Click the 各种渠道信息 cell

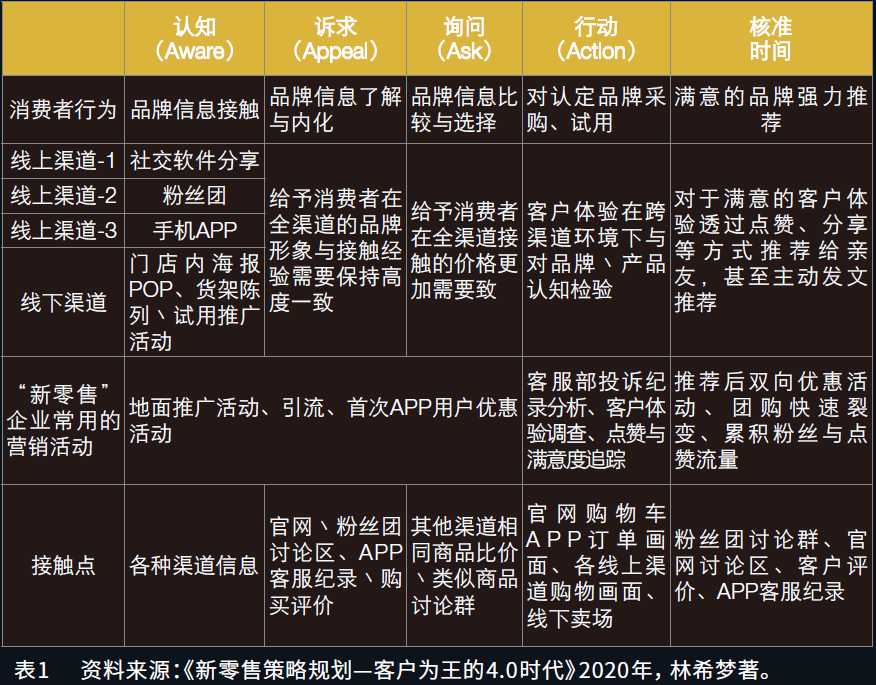coord(194,565)
